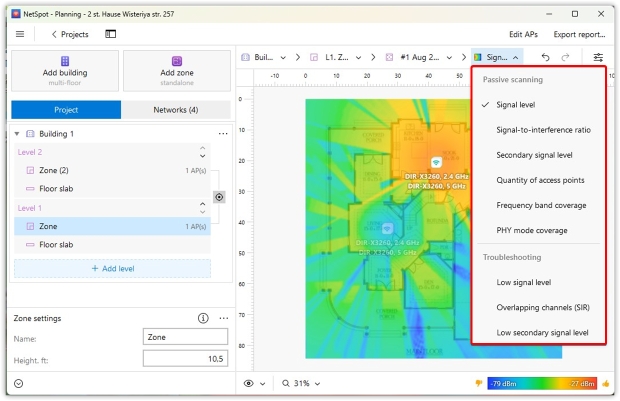Screen dimensions: 620x401
Task: Move Level 2 down with the arrow
Action: (202, 156)
